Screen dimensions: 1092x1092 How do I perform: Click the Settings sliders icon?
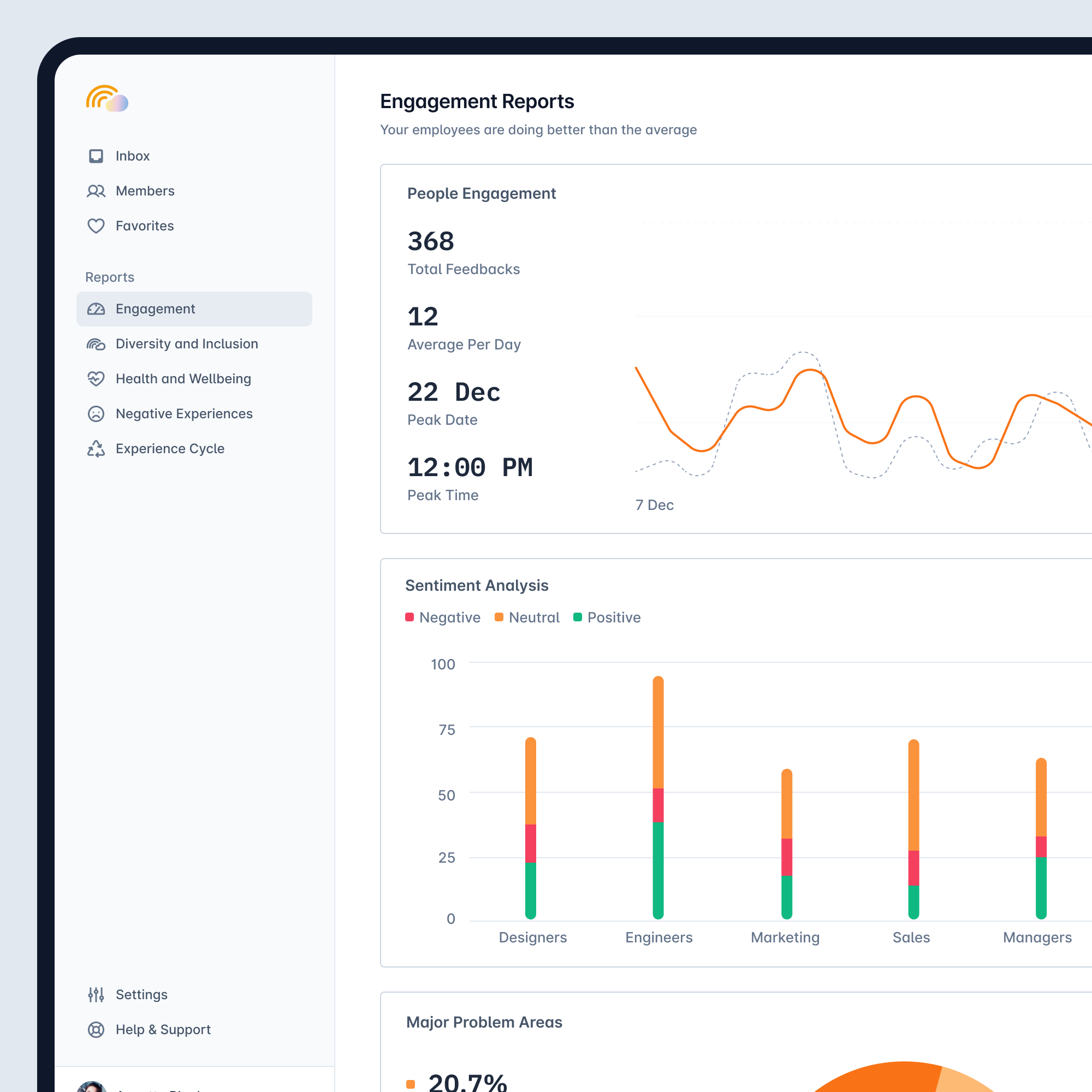point(96,995)
